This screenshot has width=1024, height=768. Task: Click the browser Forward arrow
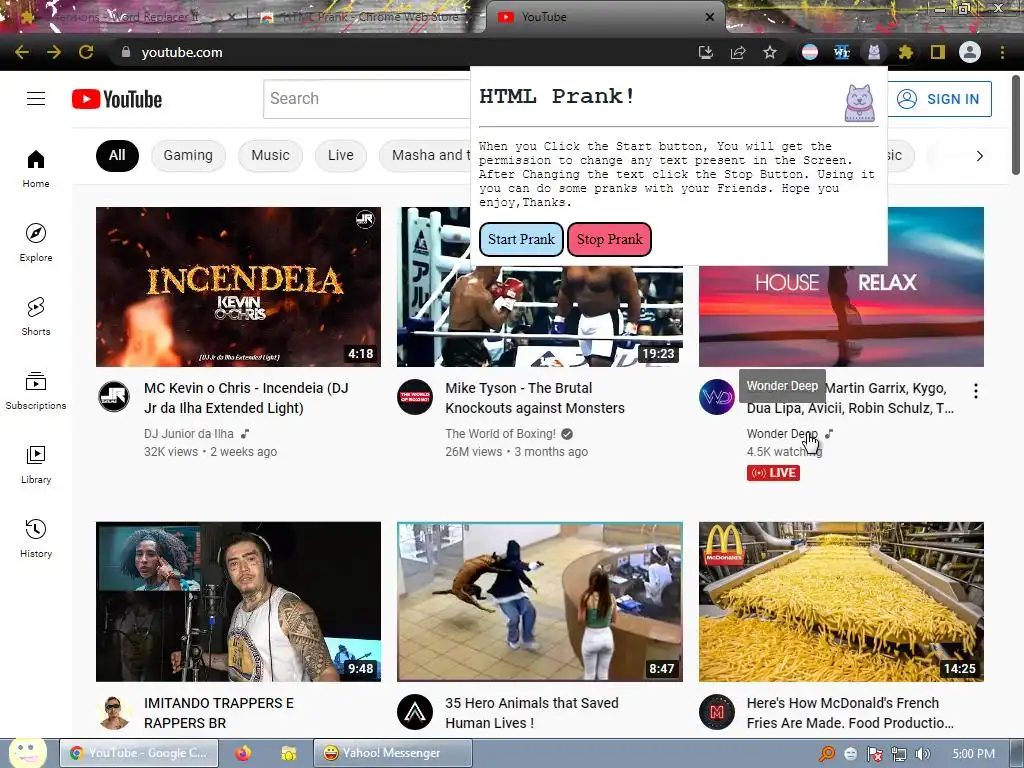54,52
